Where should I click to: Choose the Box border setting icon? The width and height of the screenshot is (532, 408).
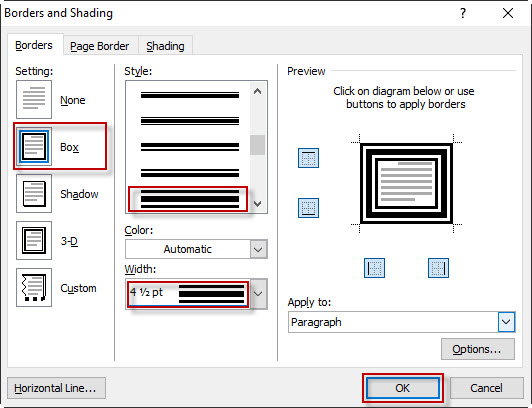tap(34, 147)
